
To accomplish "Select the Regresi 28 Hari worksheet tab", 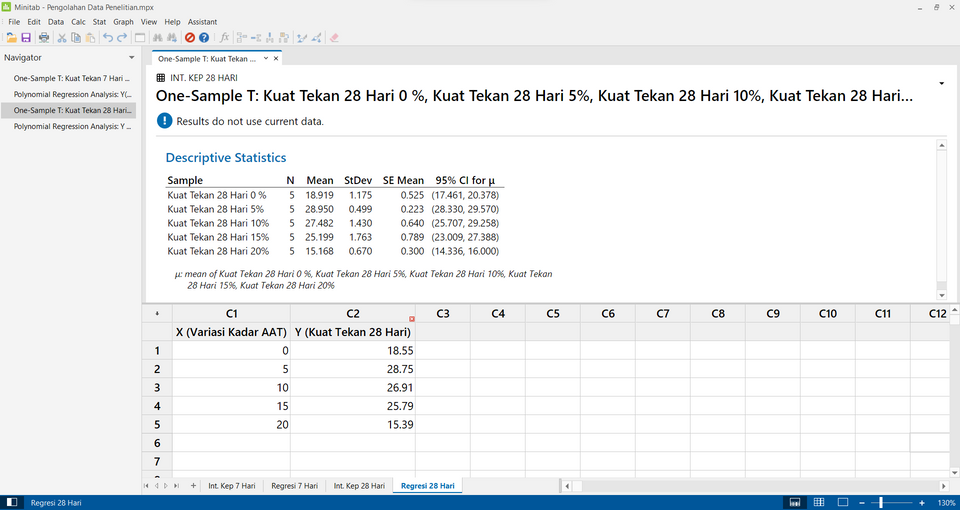I will click(x=427, y=486).
